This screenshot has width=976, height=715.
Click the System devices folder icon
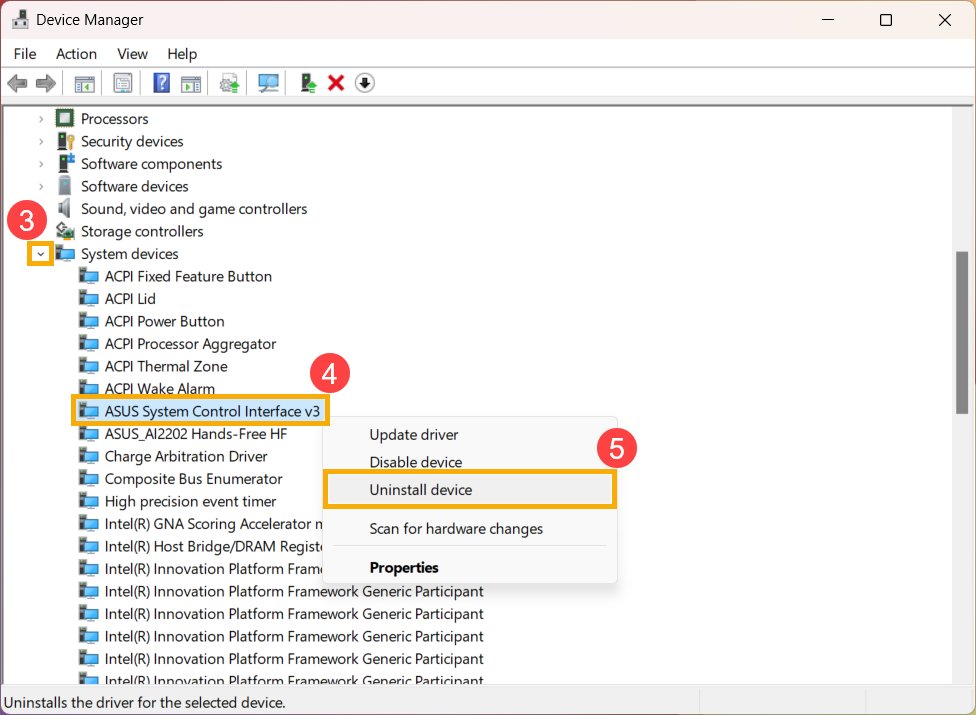pyautogui.click(x=65, y=253)
